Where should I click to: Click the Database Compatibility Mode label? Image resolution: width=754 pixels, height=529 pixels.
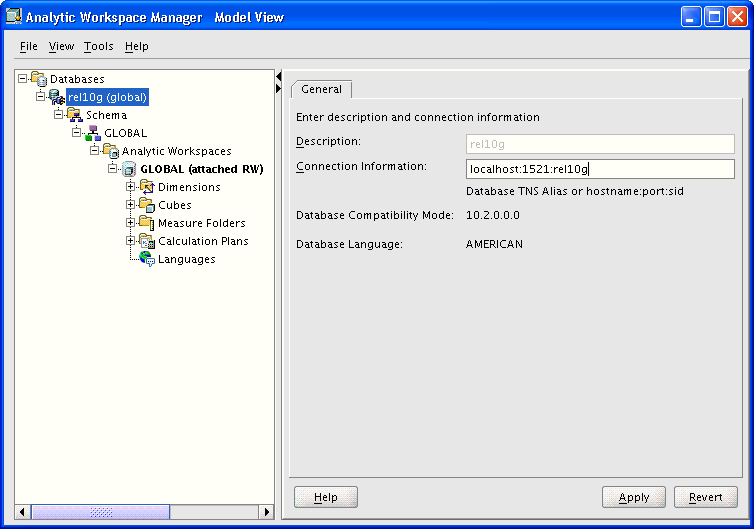(375, 215)
